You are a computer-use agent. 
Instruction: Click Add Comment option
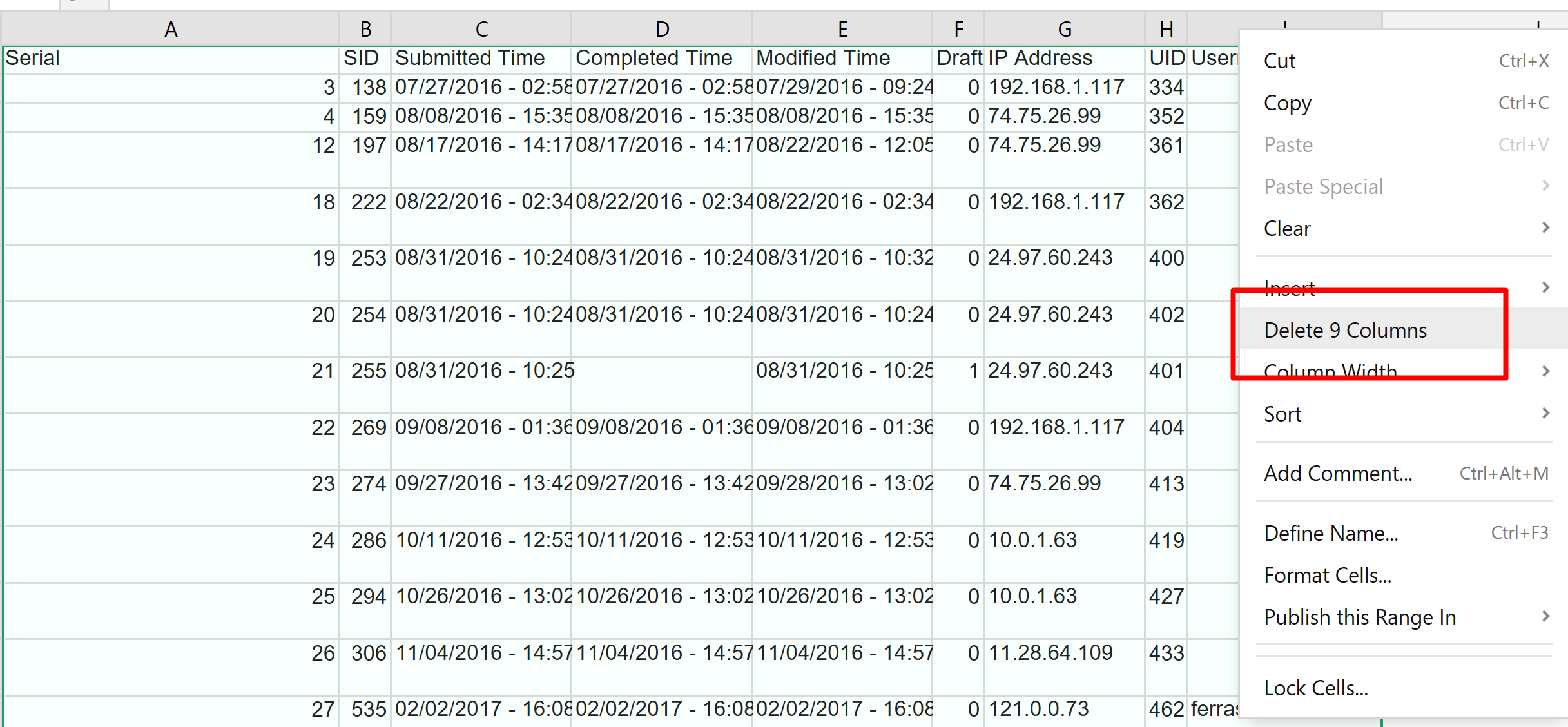tap(1338, 474)
